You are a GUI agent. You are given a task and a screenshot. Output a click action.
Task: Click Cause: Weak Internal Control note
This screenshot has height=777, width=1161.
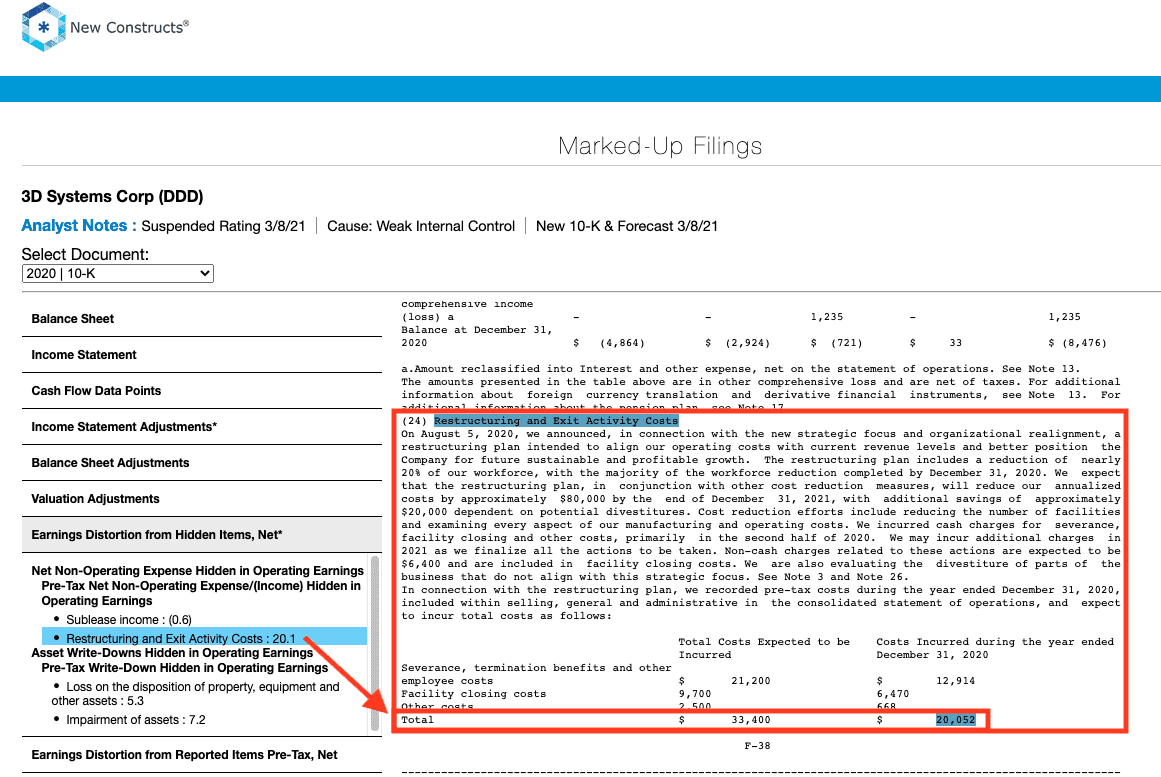tap(421, 226)
